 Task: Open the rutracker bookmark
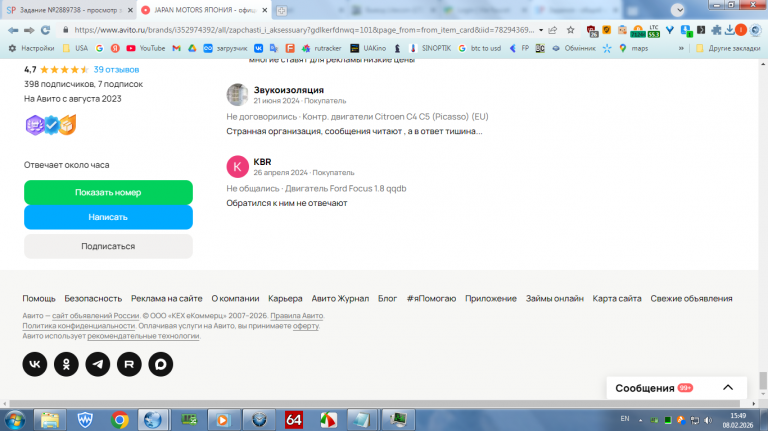tap(321, 48)
